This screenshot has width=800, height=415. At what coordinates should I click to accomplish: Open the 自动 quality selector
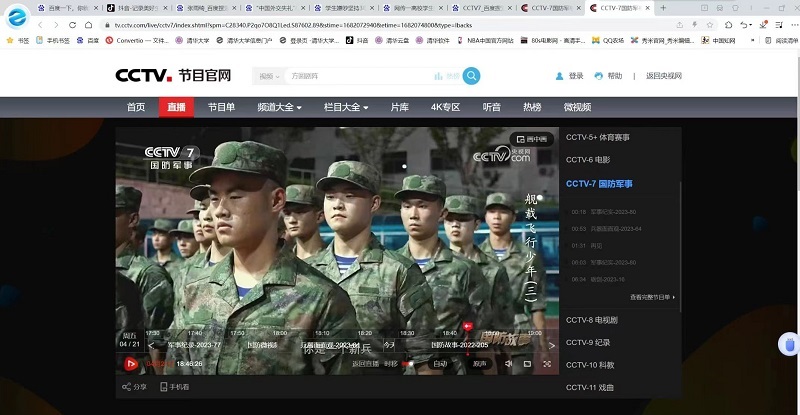pos(440,363)
